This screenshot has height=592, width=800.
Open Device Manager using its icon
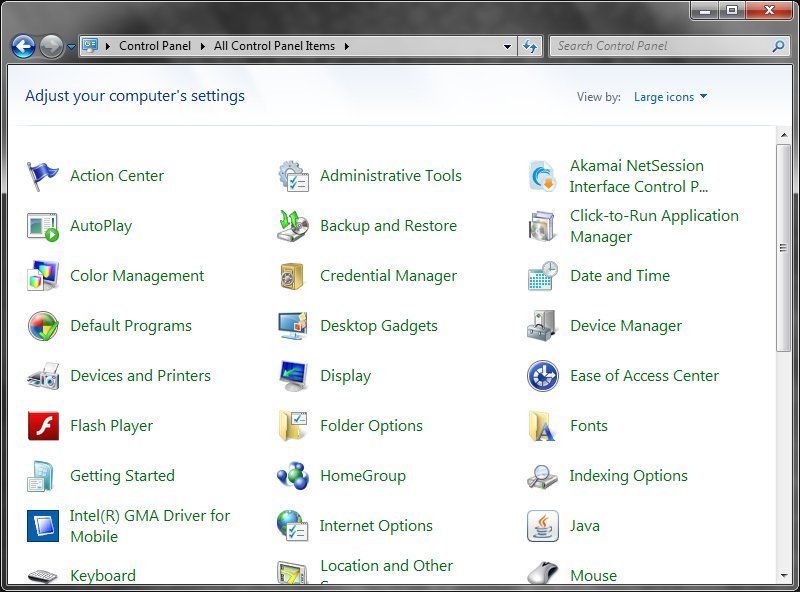pyautogui.click(x=541, y=325)
